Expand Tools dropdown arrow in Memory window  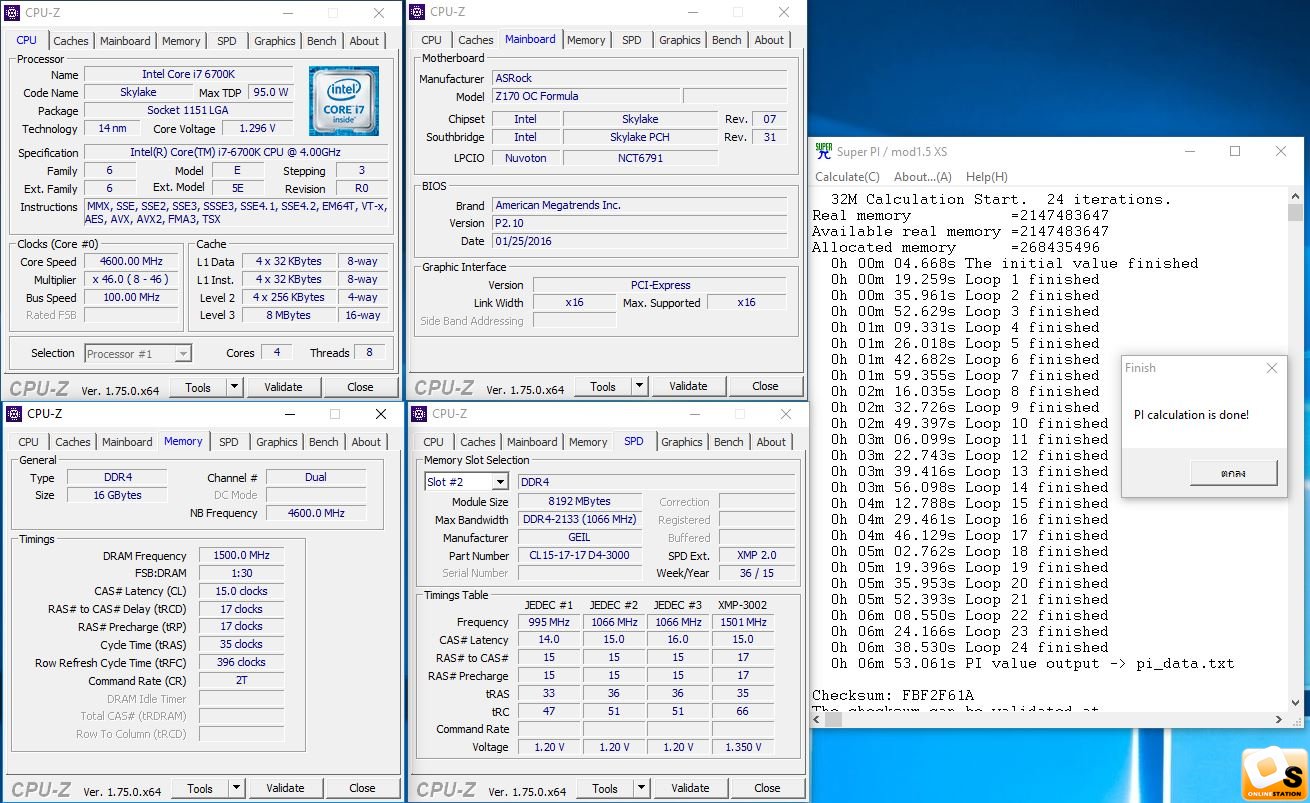point(236,788)
